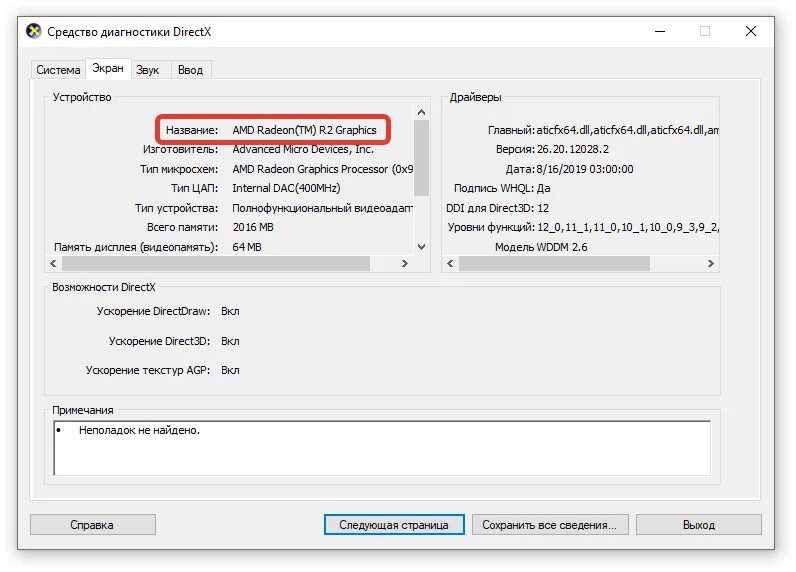Click DDI для Direct3D: 12 entry
Screen dimensions: 796x572
click(x=498, y=208)
